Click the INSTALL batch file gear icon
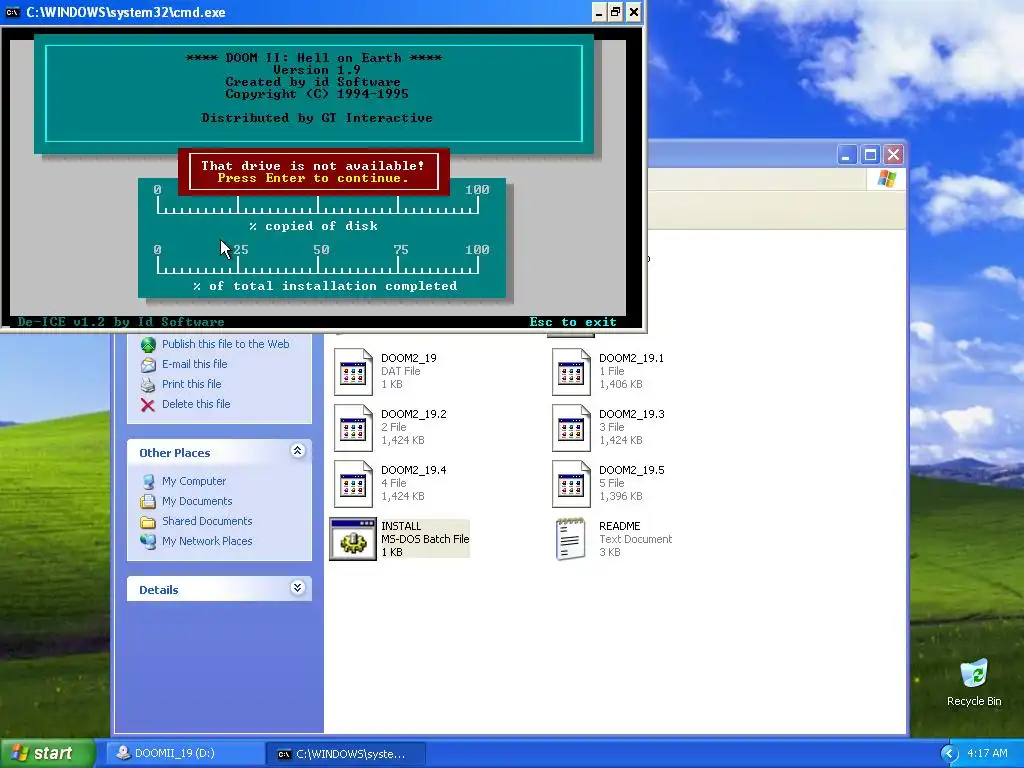 (x=353, y=539)
